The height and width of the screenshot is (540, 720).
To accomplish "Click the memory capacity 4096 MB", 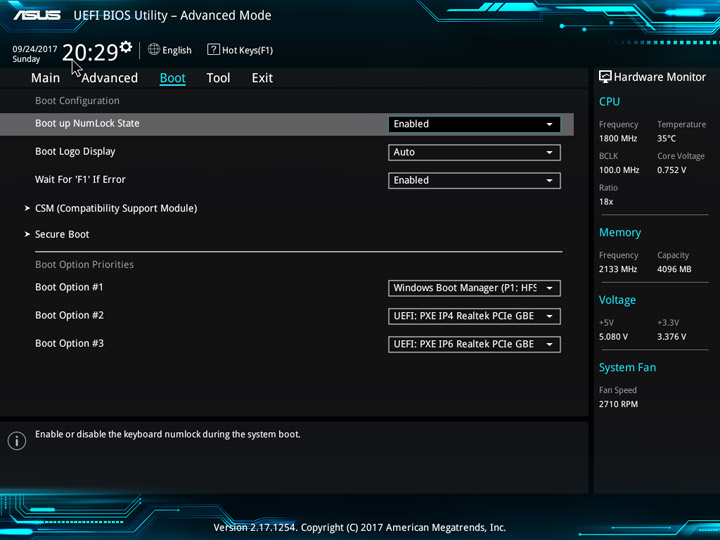I will [674, 269].
